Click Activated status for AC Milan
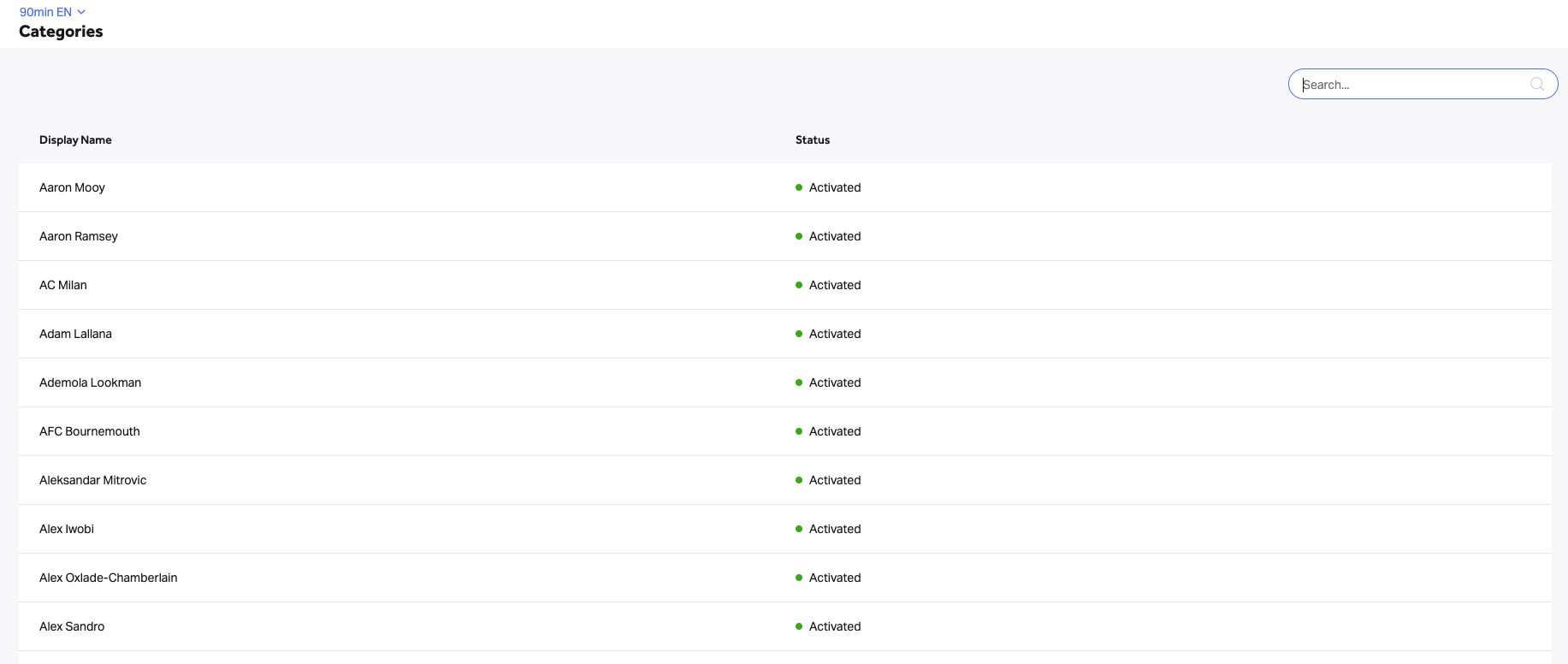The width and height of the screenshot is (1568, 664). (x=828, y=285)
